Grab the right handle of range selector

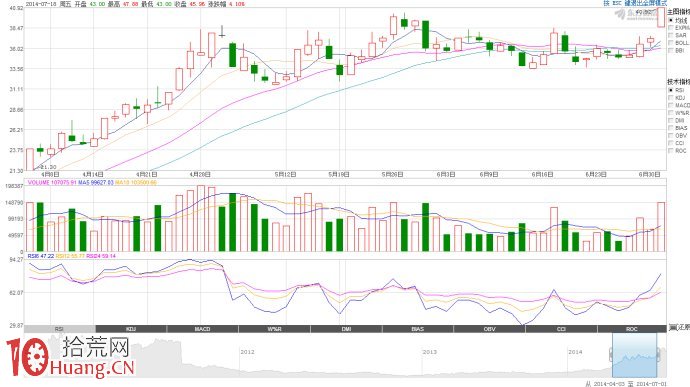(659, 354)
